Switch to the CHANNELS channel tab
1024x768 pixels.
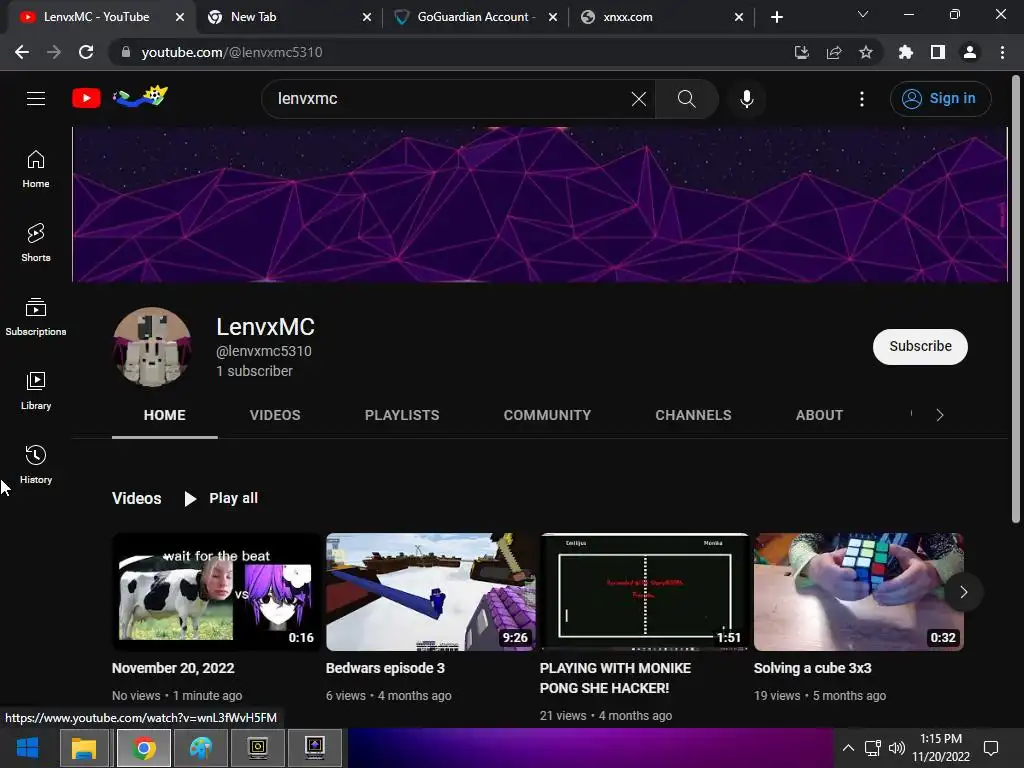point(693,415)
